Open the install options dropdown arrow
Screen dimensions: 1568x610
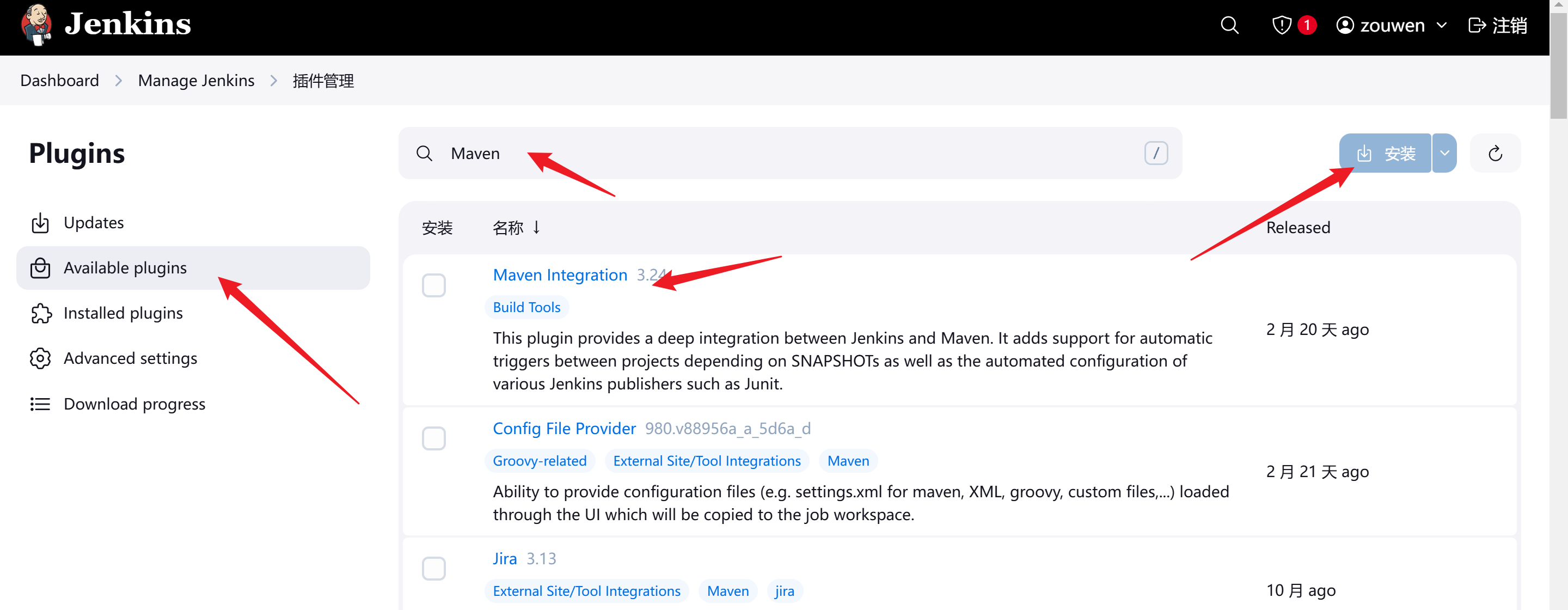[1444, 154]
